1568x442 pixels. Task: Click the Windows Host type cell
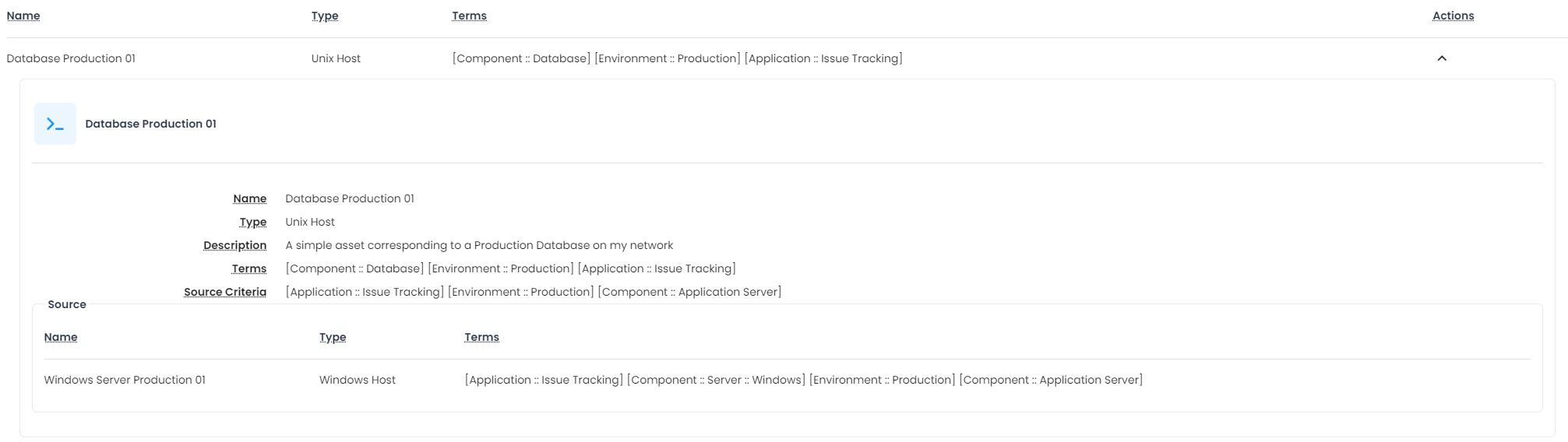pyautogui.click(x=357, y=380)
